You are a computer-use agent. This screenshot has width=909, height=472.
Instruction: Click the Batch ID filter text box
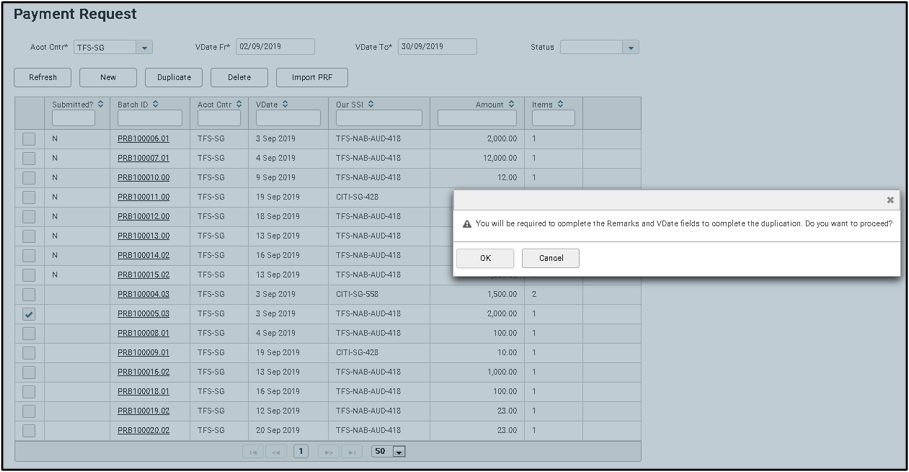coord(150,118)
